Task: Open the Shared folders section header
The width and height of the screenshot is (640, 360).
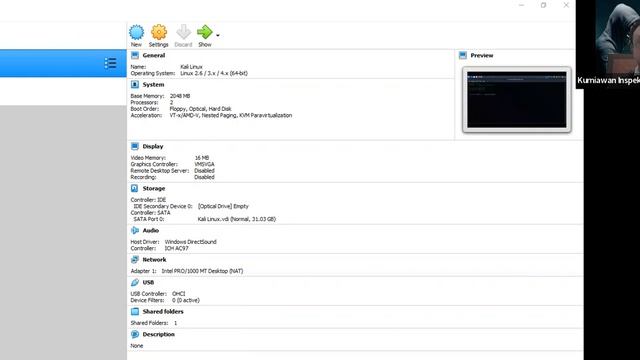Action: pyautogui.click(x=163, y=311)
